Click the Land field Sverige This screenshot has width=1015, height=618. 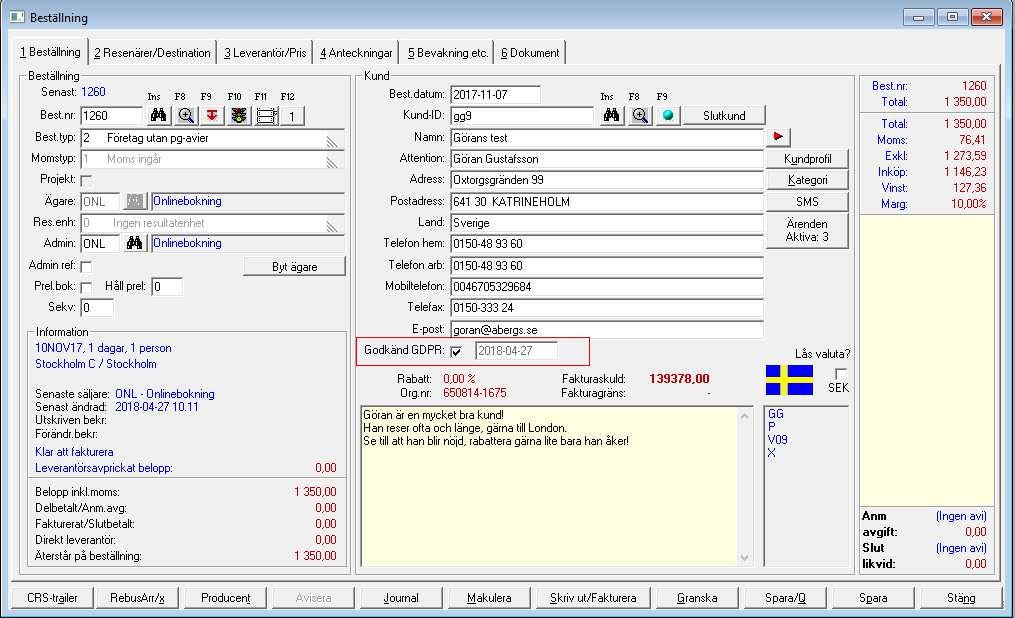click(x=607, y=223)
